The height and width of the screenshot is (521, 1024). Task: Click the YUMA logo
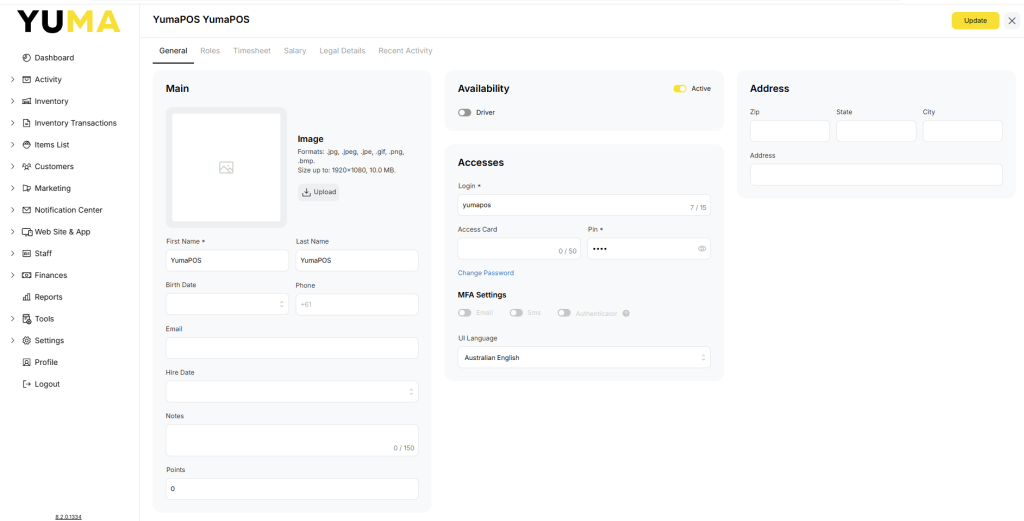(x=69, y=21)
